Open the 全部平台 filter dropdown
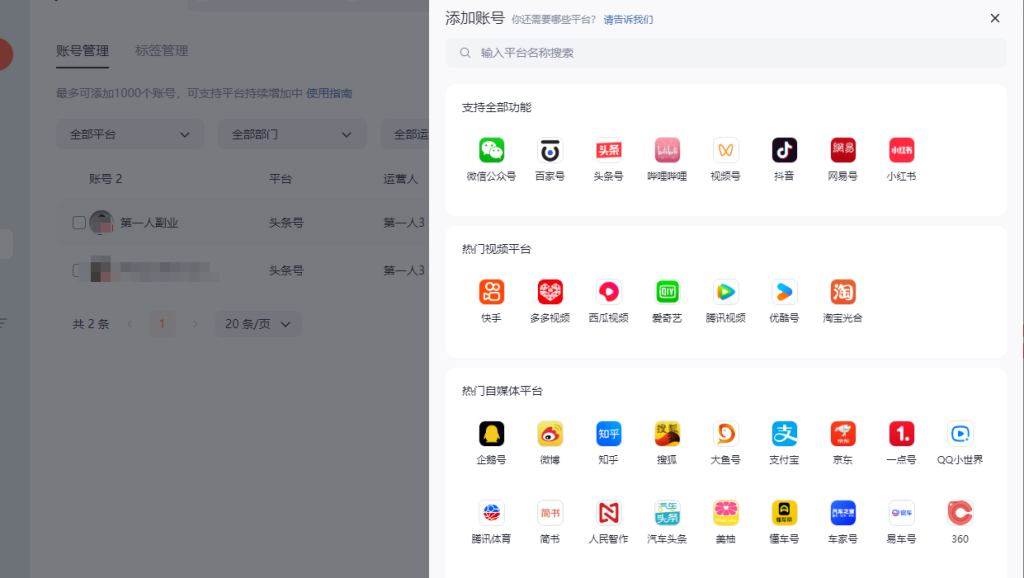 (129, 134)
